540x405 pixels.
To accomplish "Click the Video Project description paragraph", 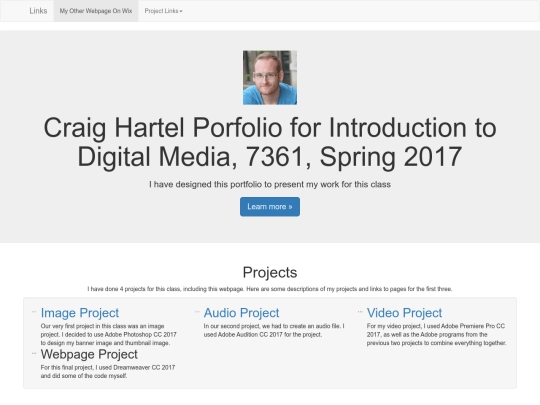I will pyautogui.click(x=436, y=334).
